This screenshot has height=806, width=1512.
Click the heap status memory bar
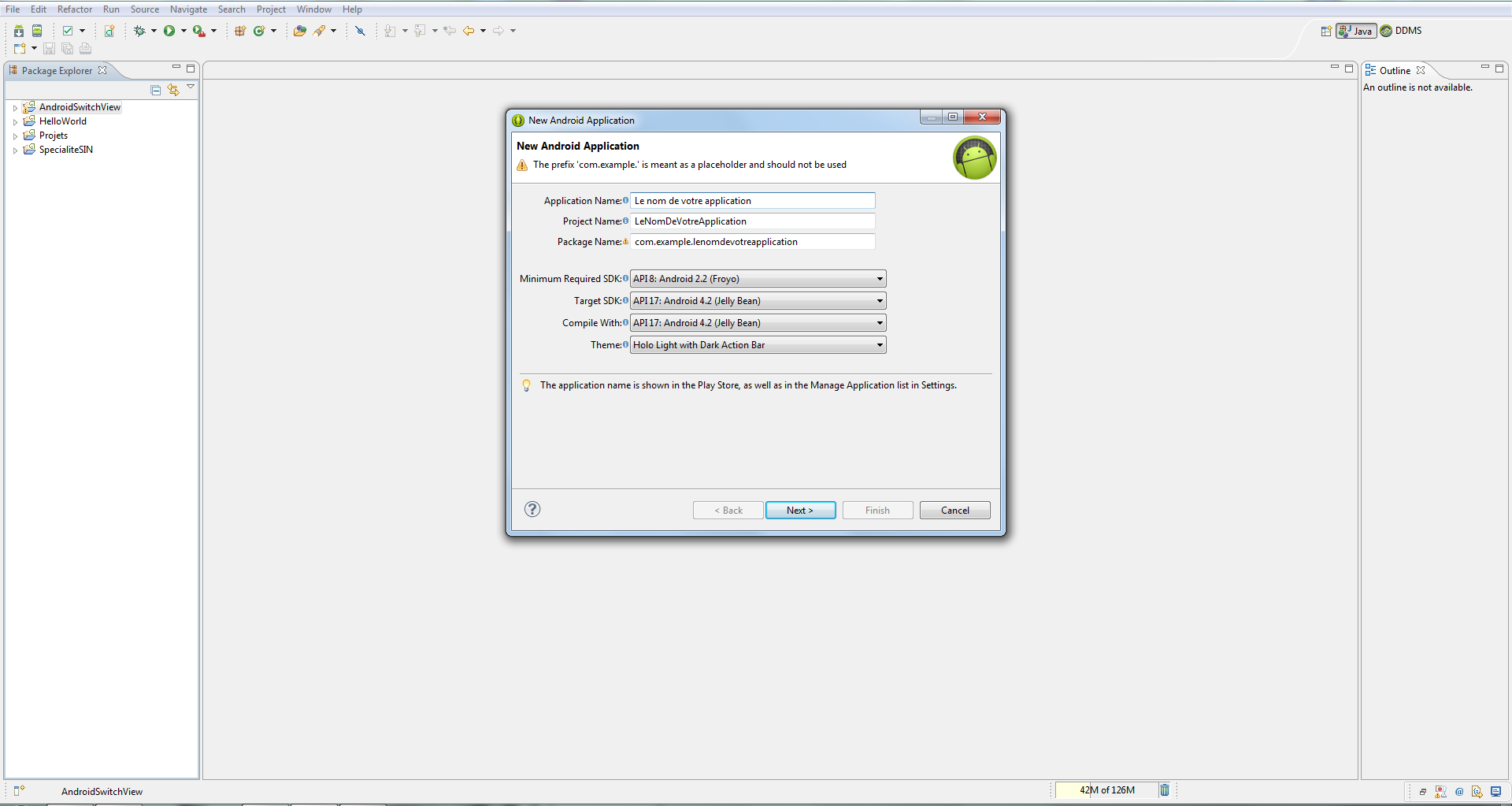coord(1106,790)
